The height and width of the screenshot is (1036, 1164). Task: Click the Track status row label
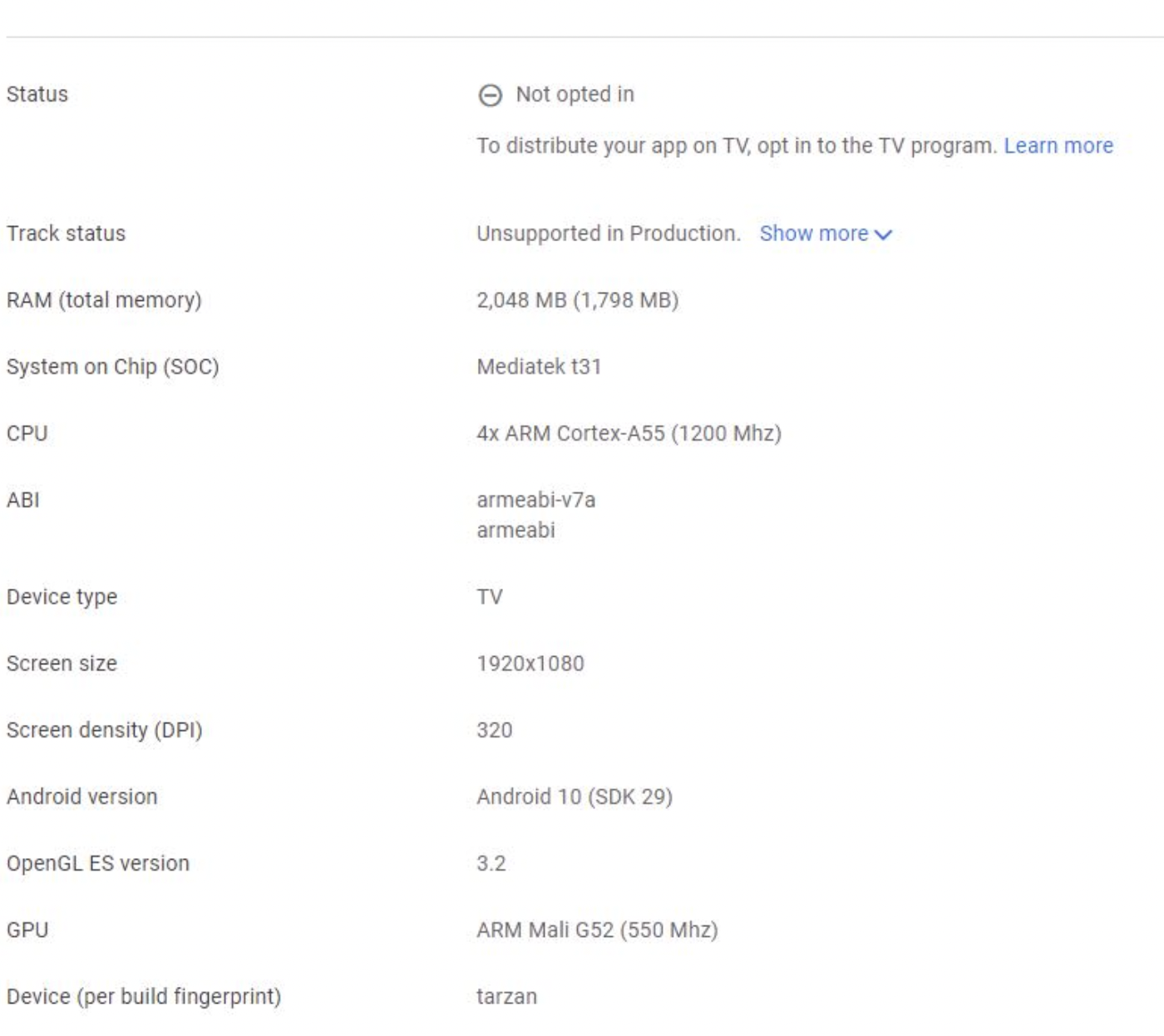pyautogui.click(x=67, y=234)
